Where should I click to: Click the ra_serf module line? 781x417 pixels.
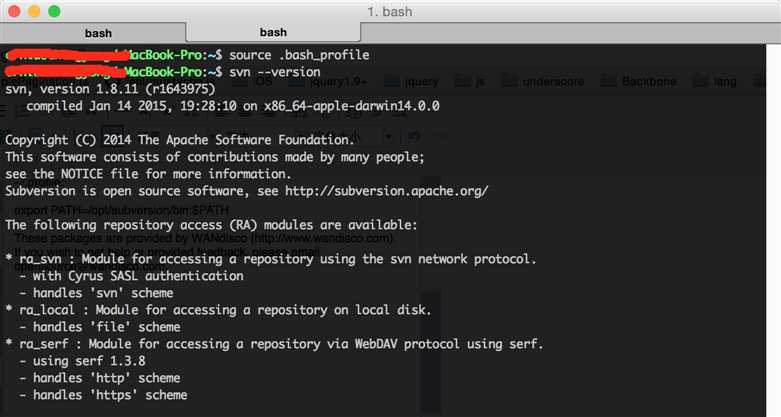coord(274,344)
